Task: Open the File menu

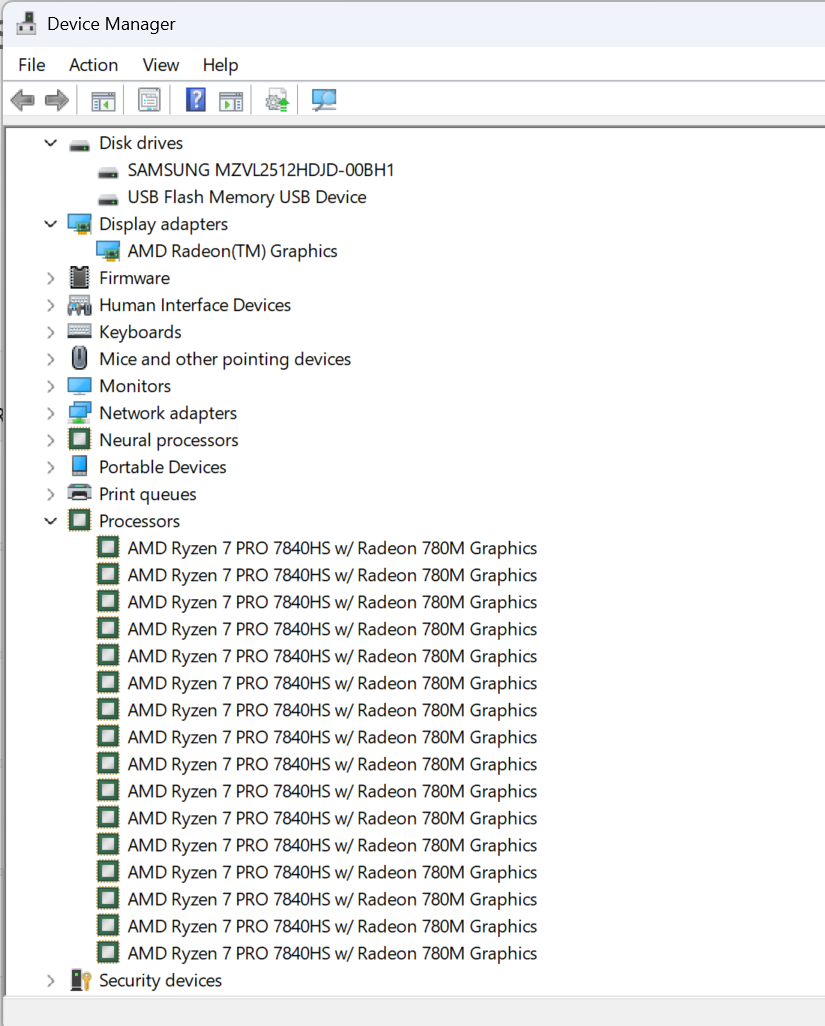Action: (x=31, y=65)
